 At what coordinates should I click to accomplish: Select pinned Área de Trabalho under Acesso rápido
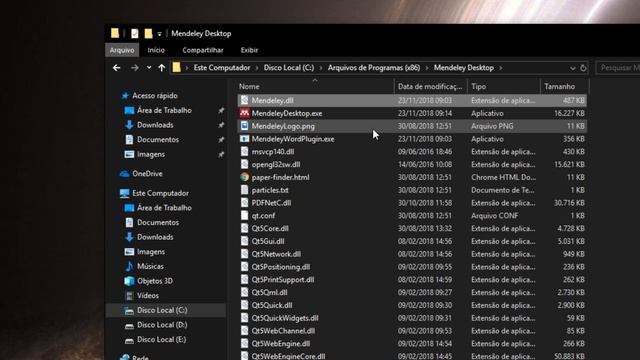point(164,110)
